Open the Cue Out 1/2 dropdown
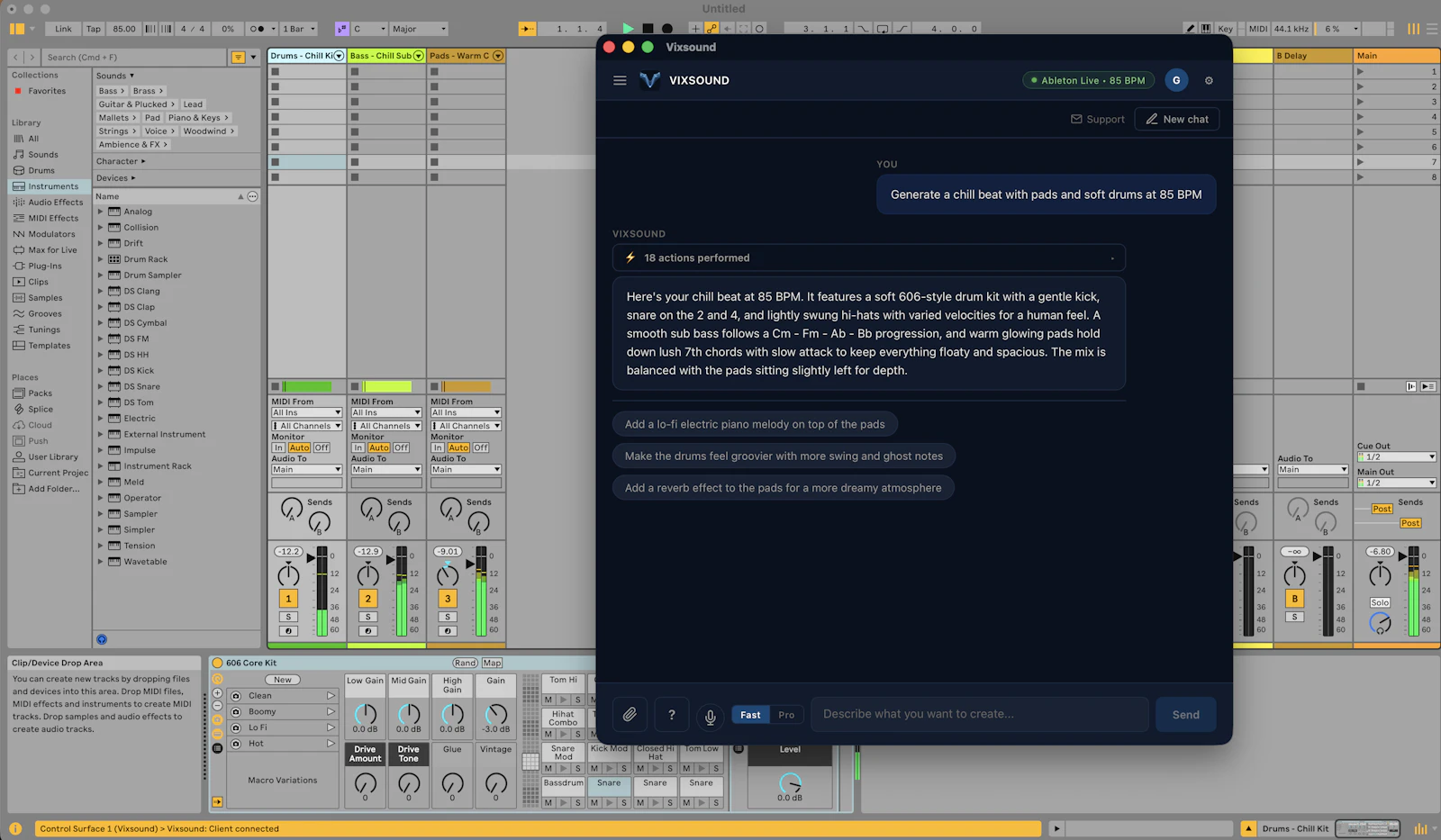Image resolution: width=1441 pixels, height=840 pixels. point(1397,457)
